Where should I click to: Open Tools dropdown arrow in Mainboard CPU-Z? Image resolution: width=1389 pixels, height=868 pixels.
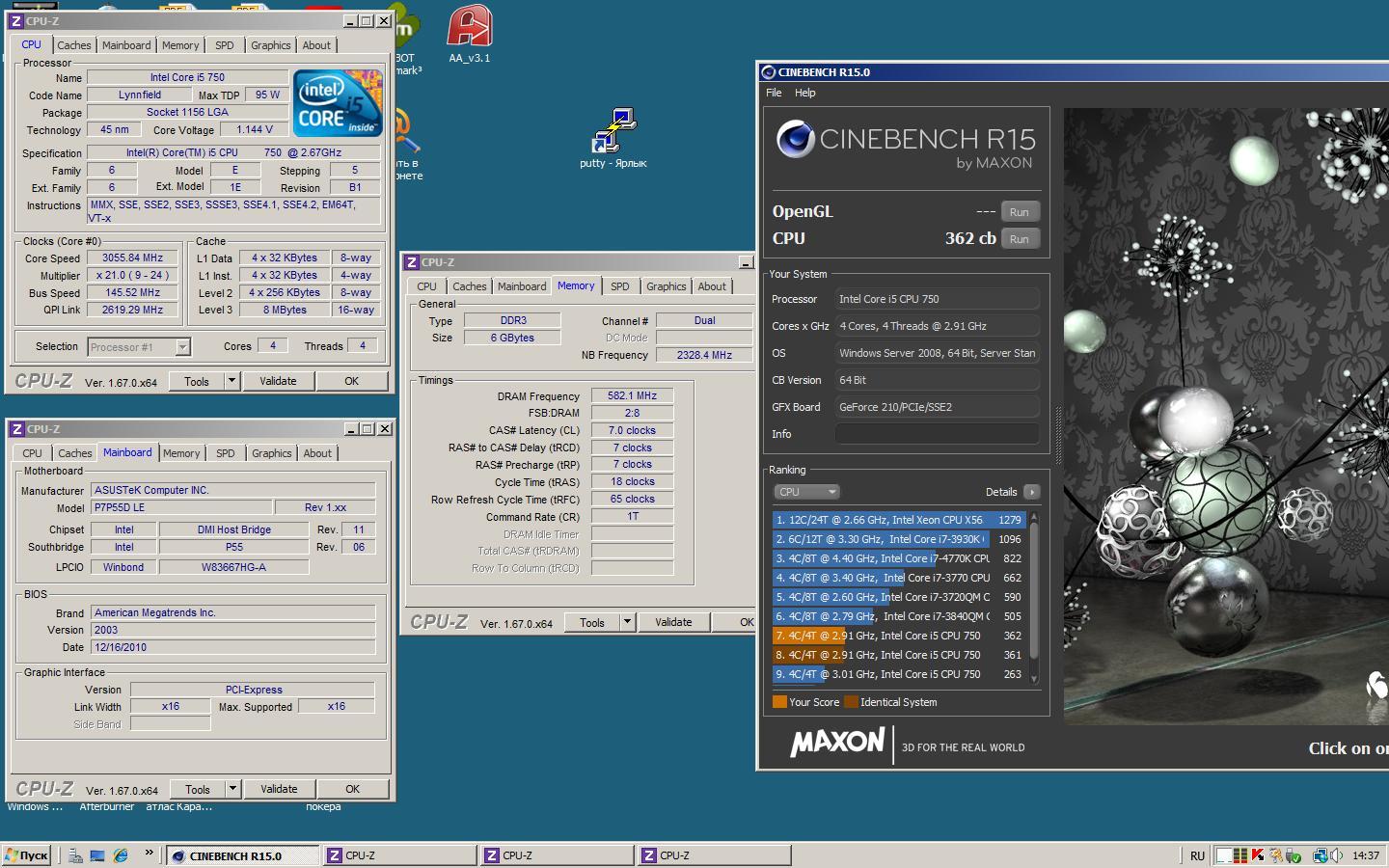pos(232,789)
